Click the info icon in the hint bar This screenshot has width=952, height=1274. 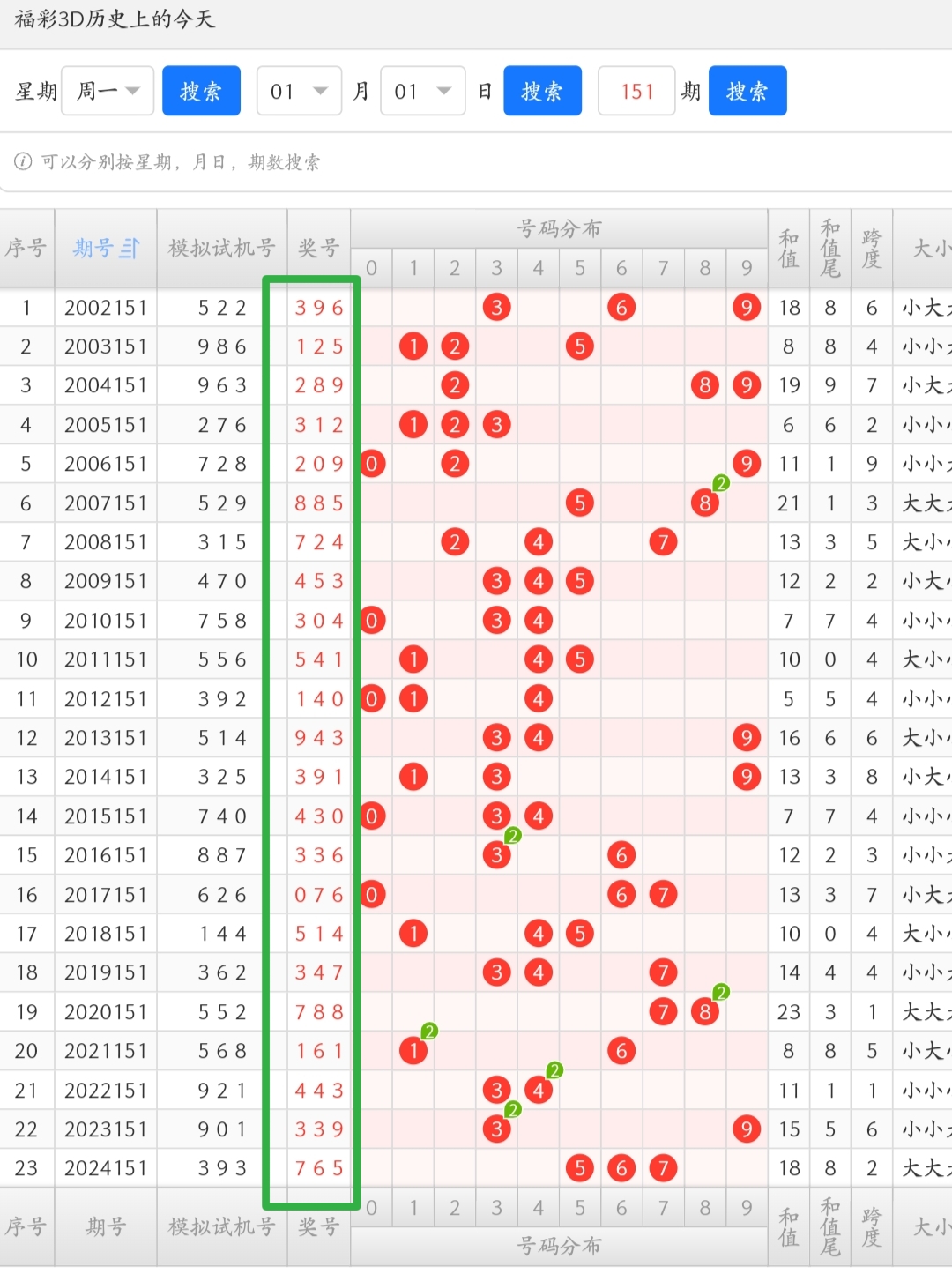pos(23,161)
